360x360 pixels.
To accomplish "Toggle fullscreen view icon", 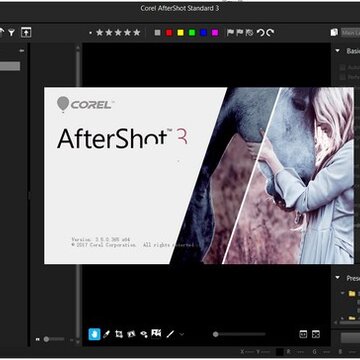I will point(316,334).
